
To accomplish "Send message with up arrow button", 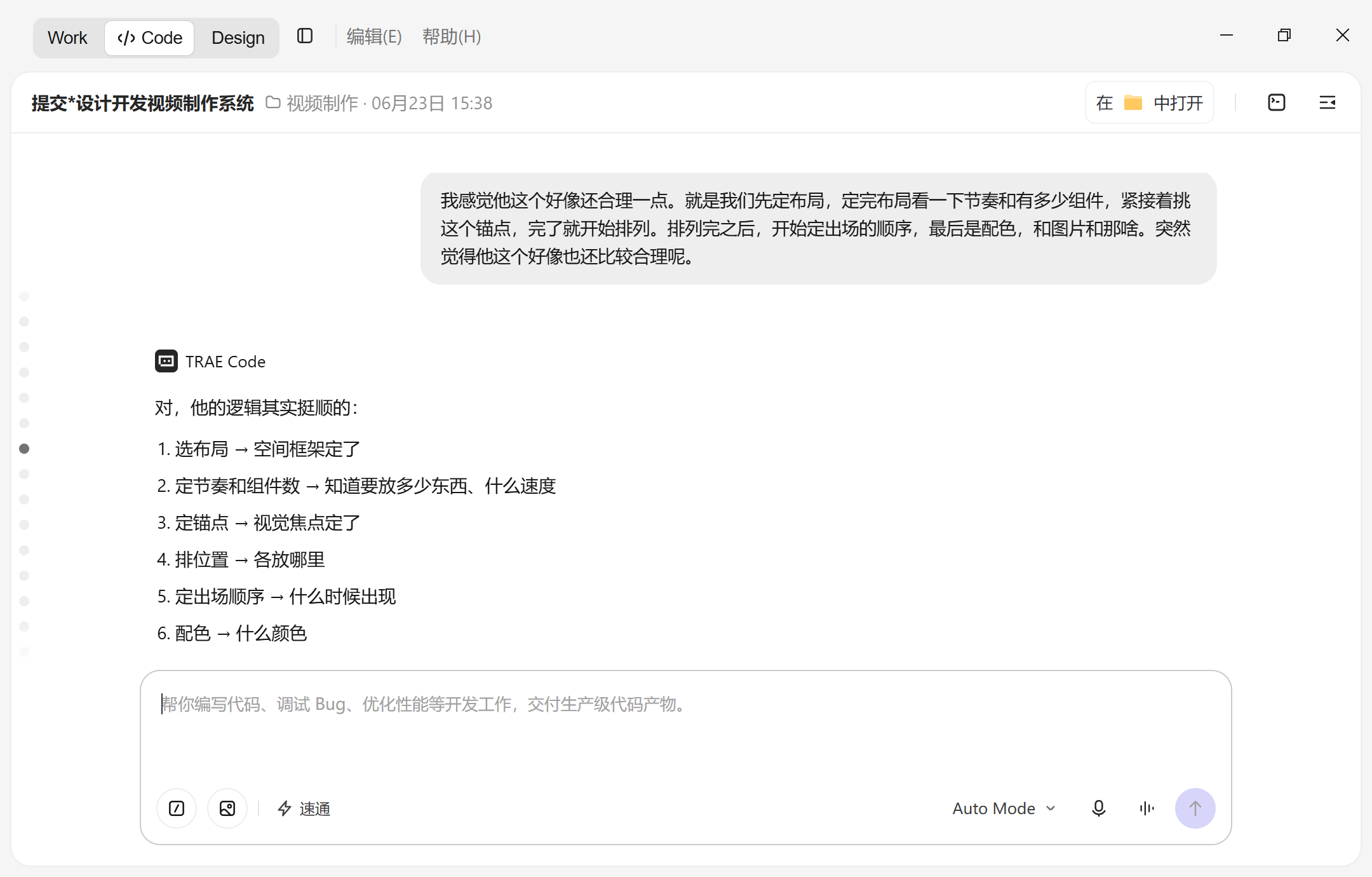I will (x=1195, y=808).
